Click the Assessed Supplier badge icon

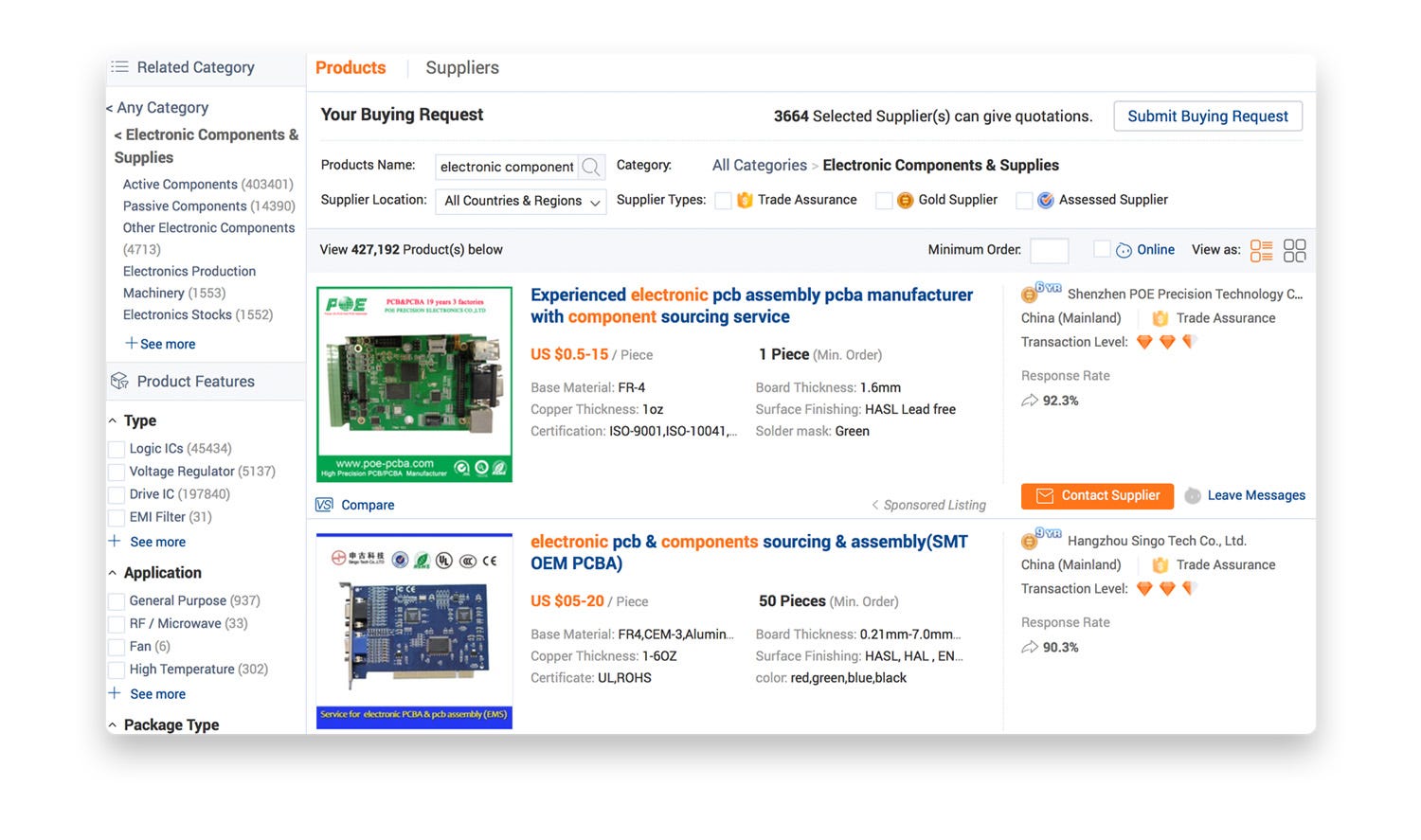coord(1046,200)
